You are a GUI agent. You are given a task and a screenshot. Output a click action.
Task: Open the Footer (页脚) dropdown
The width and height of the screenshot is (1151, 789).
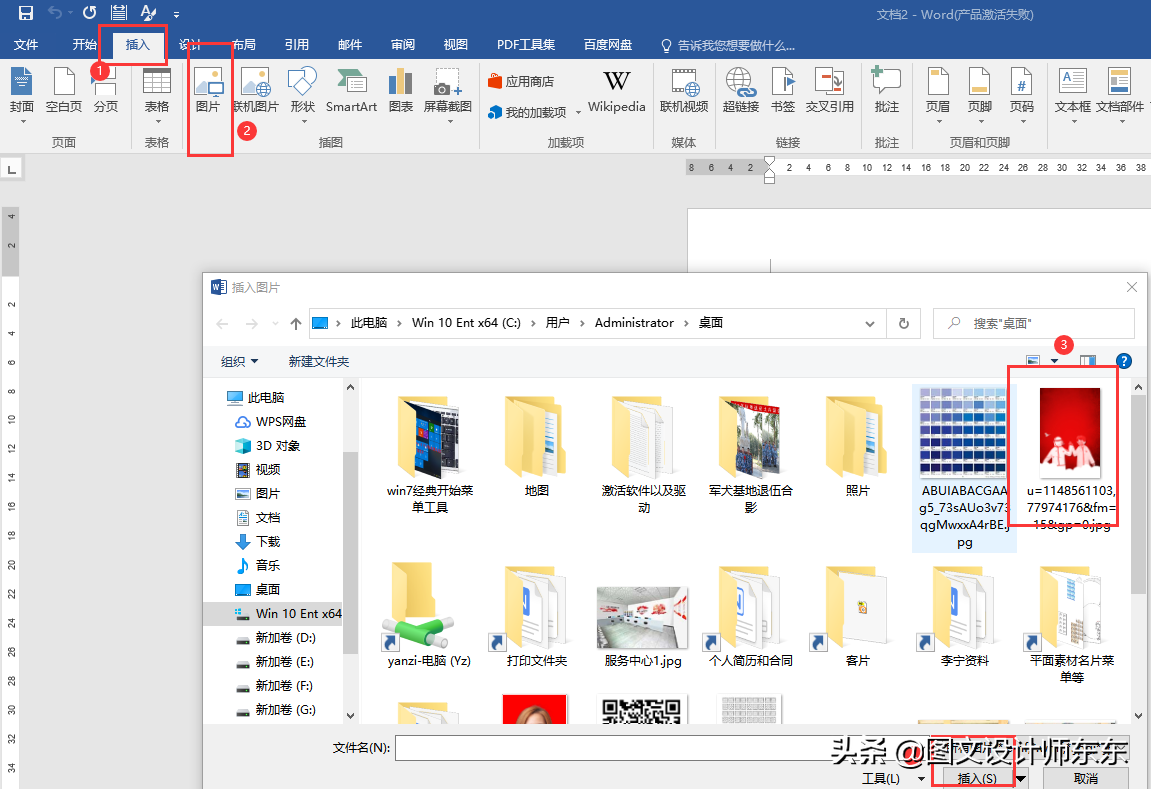coord(980,93)
